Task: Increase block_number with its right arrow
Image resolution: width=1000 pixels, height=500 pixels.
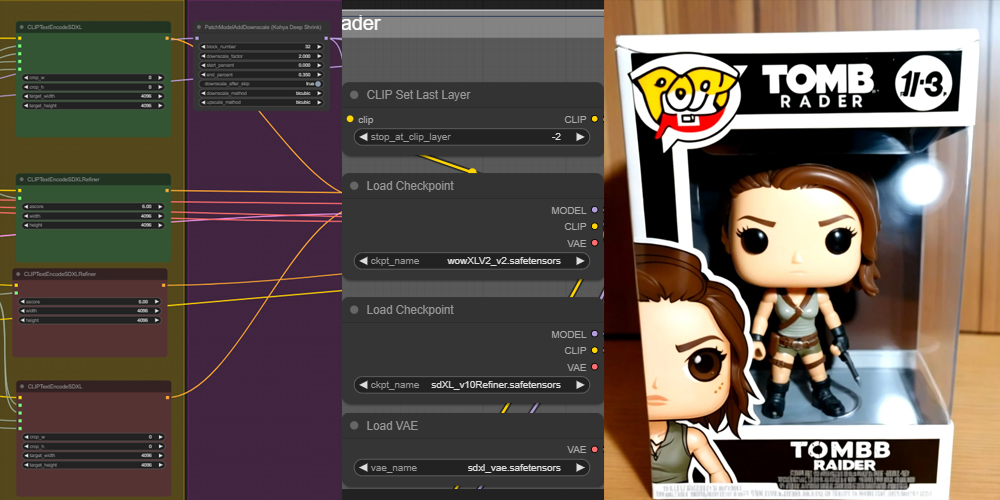Action: [319, 47]
